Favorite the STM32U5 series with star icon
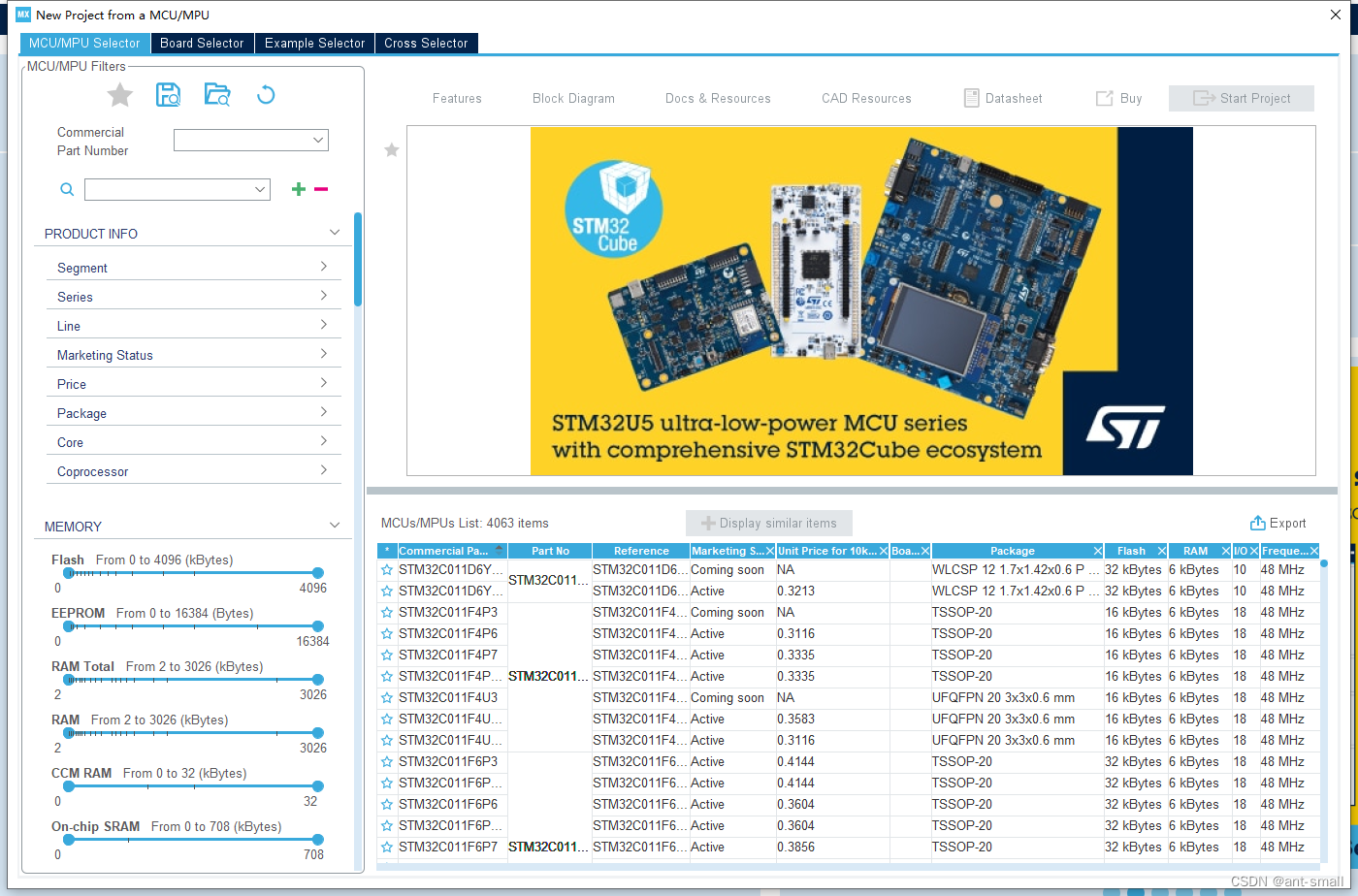1358x896 pixels. click(391, 150)
